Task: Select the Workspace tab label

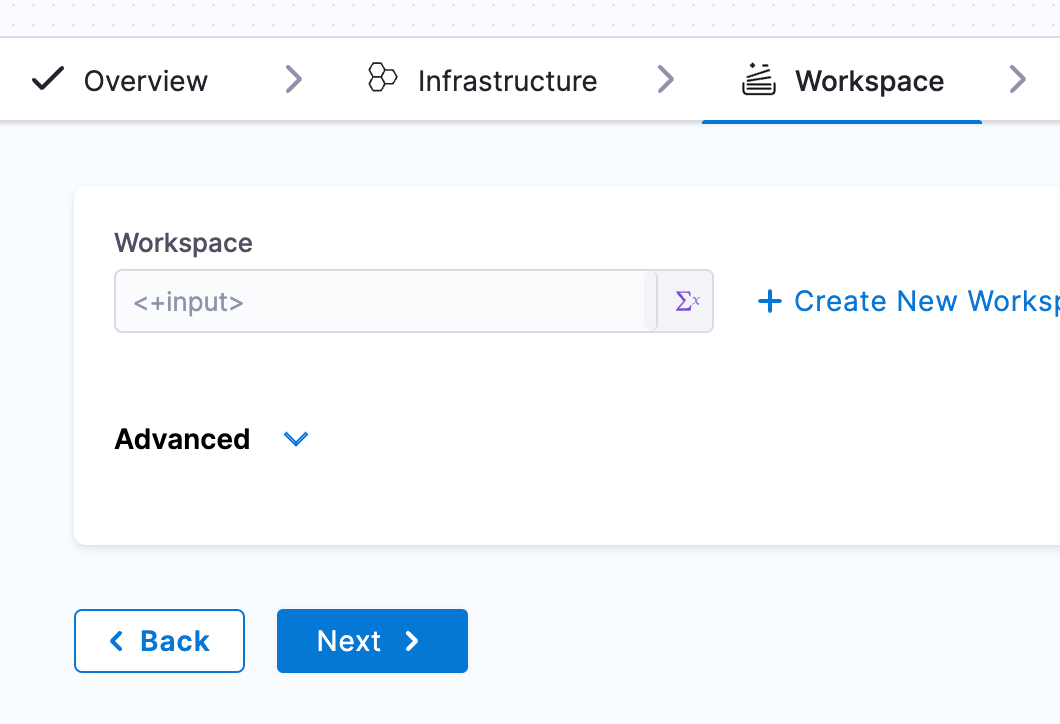Action: [x=869, y=81]
